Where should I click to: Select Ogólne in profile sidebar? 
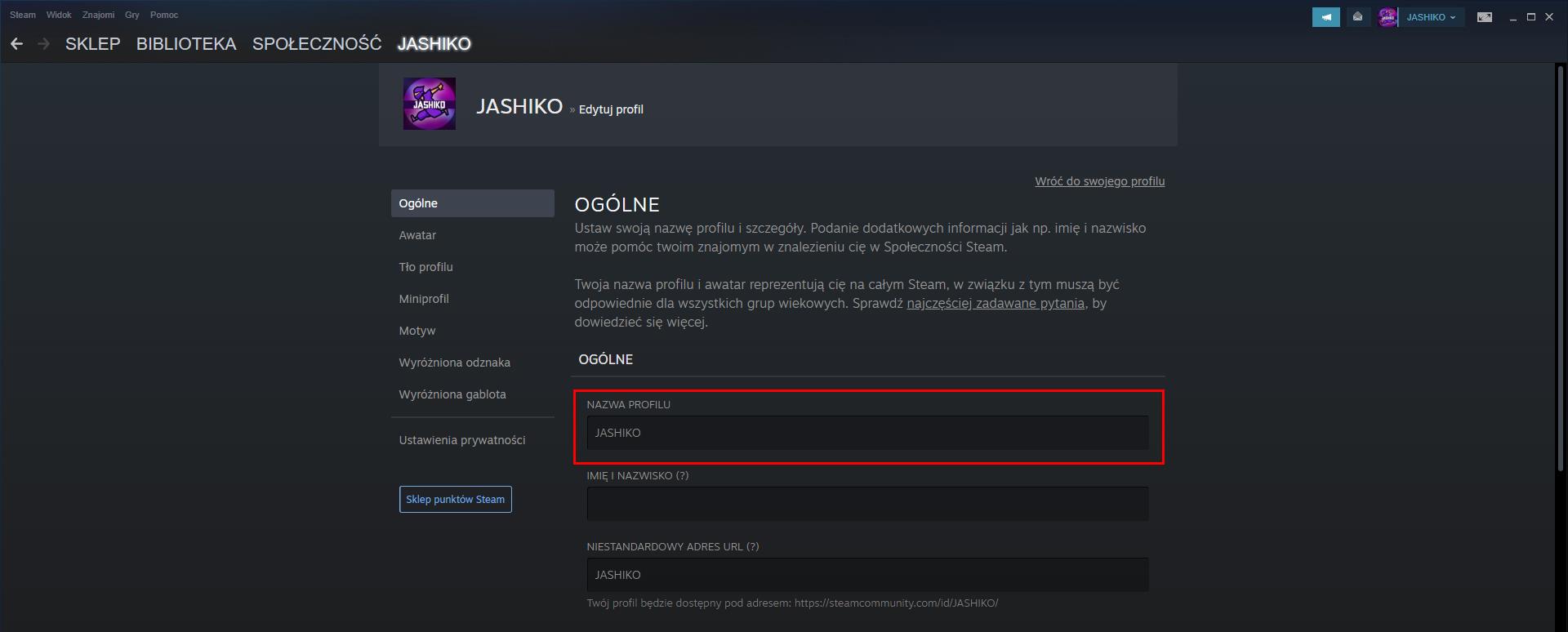point(473,203)
